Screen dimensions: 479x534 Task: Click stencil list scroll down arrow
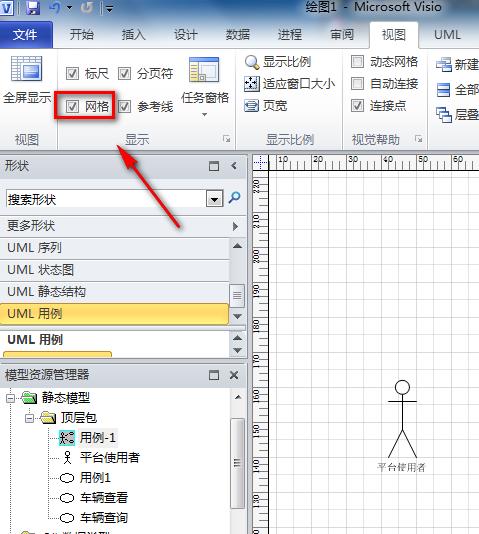[x=237, y=316]
